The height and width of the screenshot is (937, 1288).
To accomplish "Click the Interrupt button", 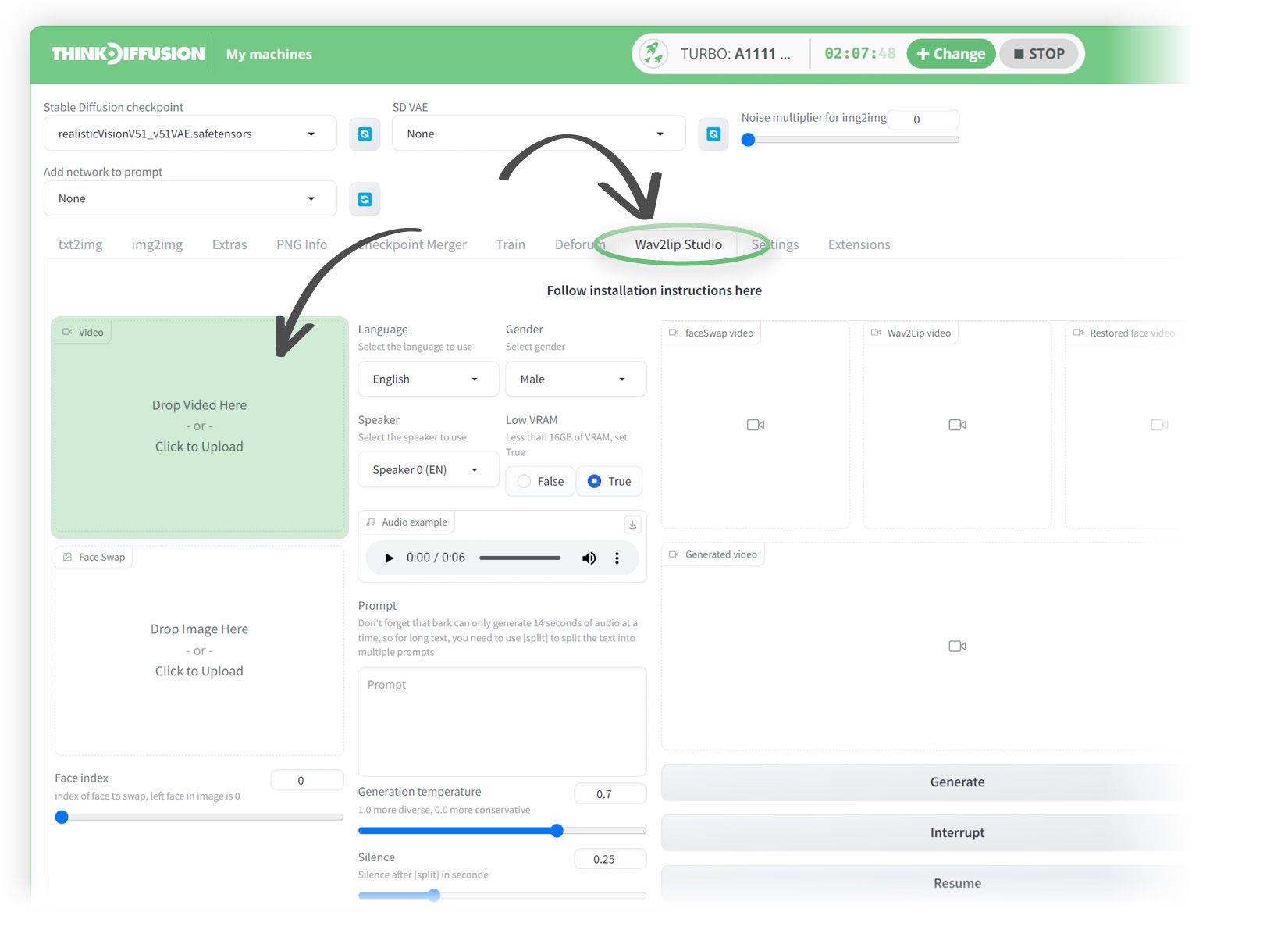I will [x=957, y=832].
